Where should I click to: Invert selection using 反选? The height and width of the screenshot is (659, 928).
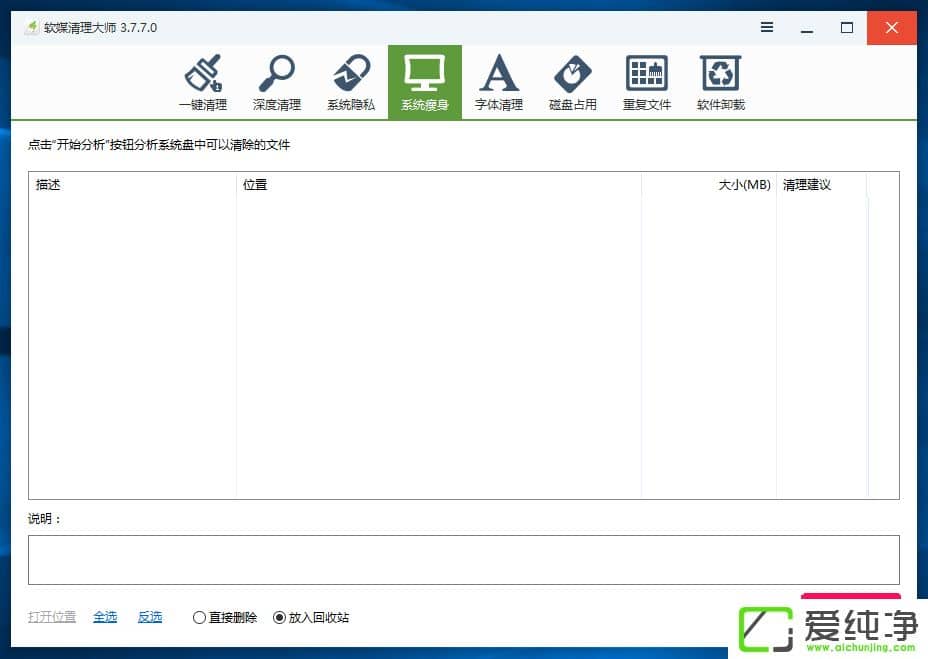coord(149,617)
